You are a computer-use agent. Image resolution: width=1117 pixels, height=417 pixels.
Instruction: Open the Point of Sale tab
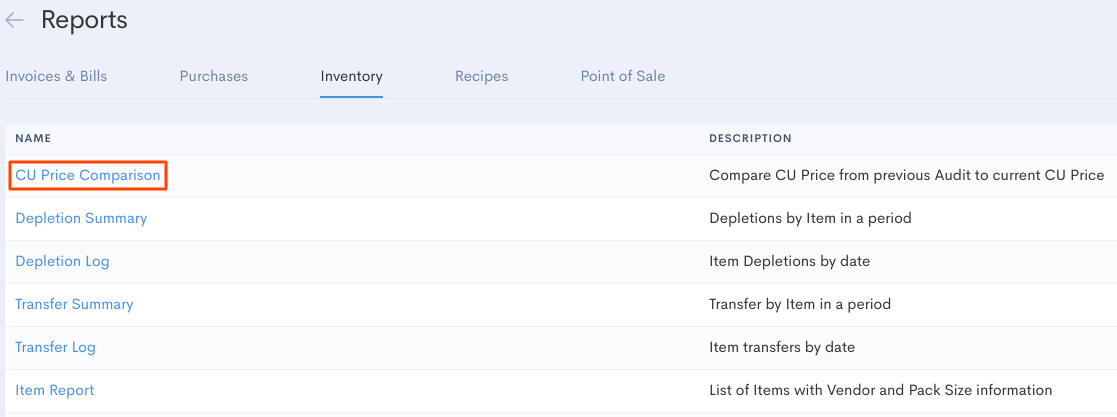coord(623,76)
